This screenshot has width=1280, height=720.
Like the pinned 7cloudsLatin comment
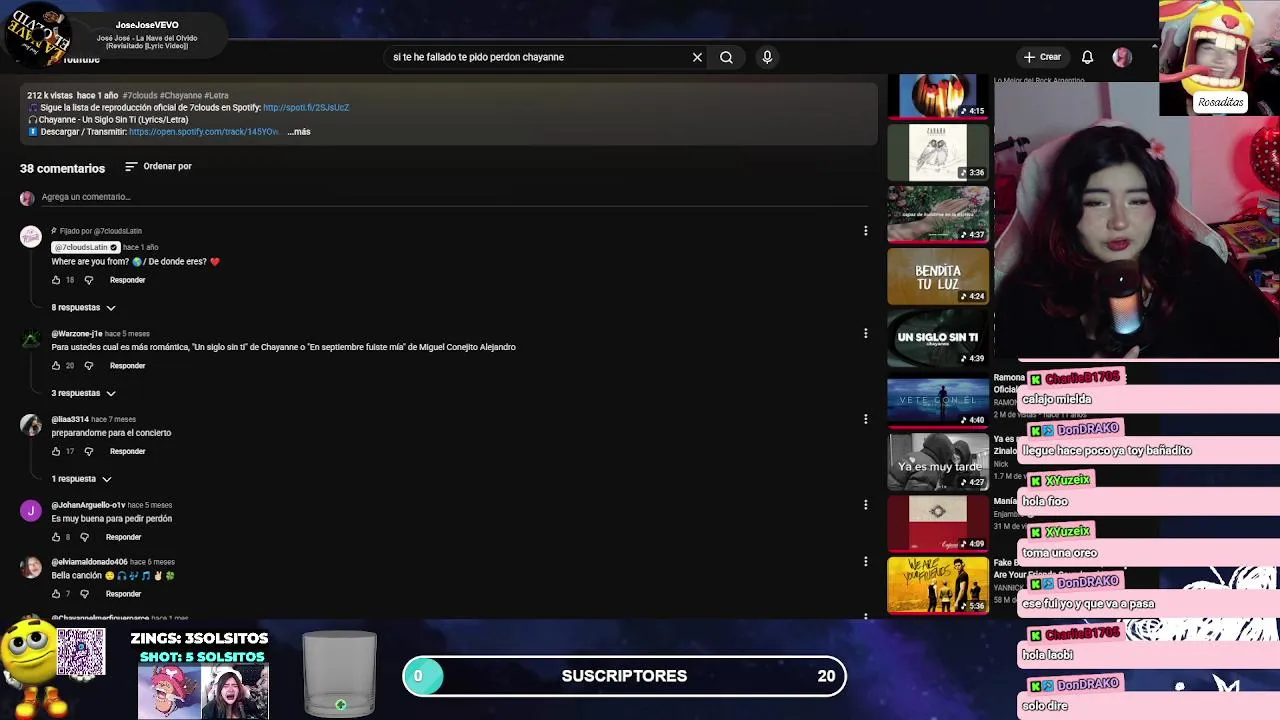[x=56, y=280]
